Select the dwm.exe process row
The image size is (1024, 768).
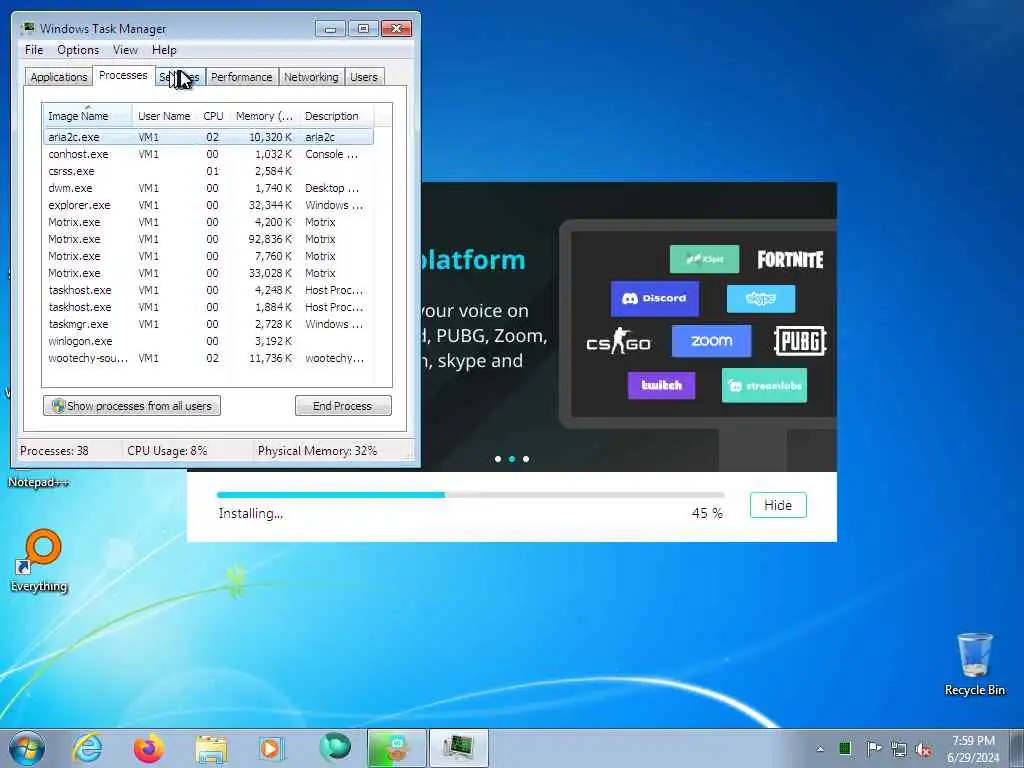click(x=208, y=188)
